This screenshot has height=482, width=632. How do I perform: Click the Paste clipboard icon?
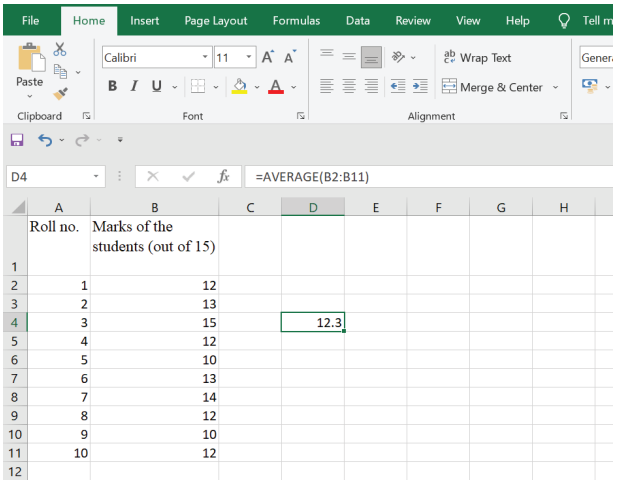click(x=30, y=64)
